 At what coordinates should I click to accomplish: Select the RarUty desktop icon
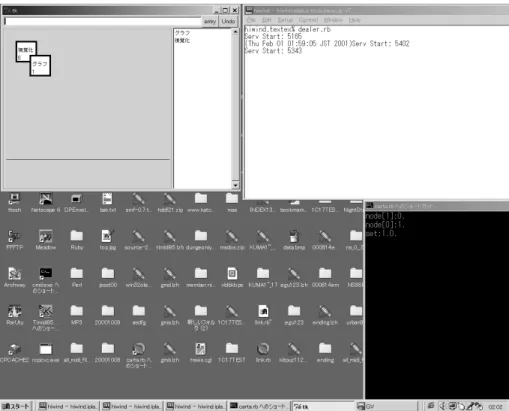pos(14,315)
